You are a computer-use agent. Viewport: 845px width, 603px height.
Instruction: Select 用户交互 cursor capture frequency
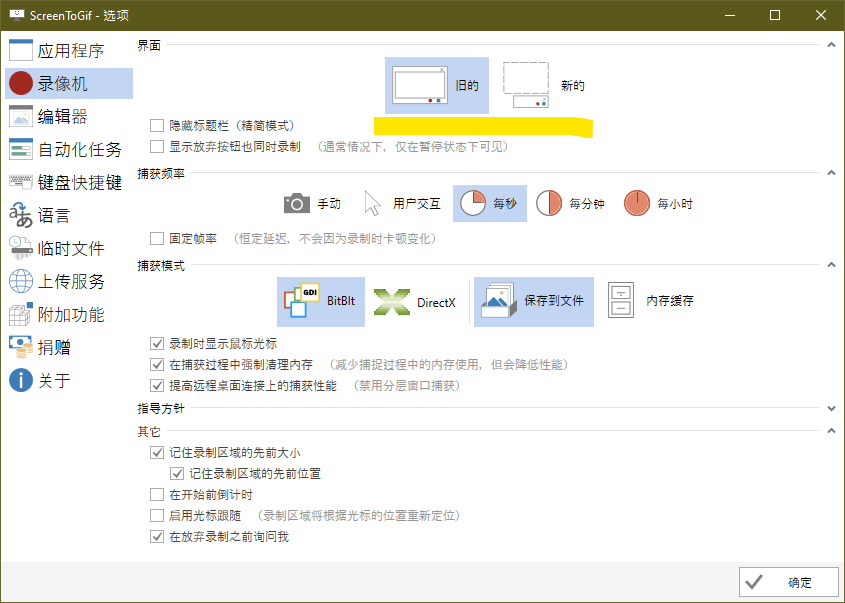(x=403, y=203)
